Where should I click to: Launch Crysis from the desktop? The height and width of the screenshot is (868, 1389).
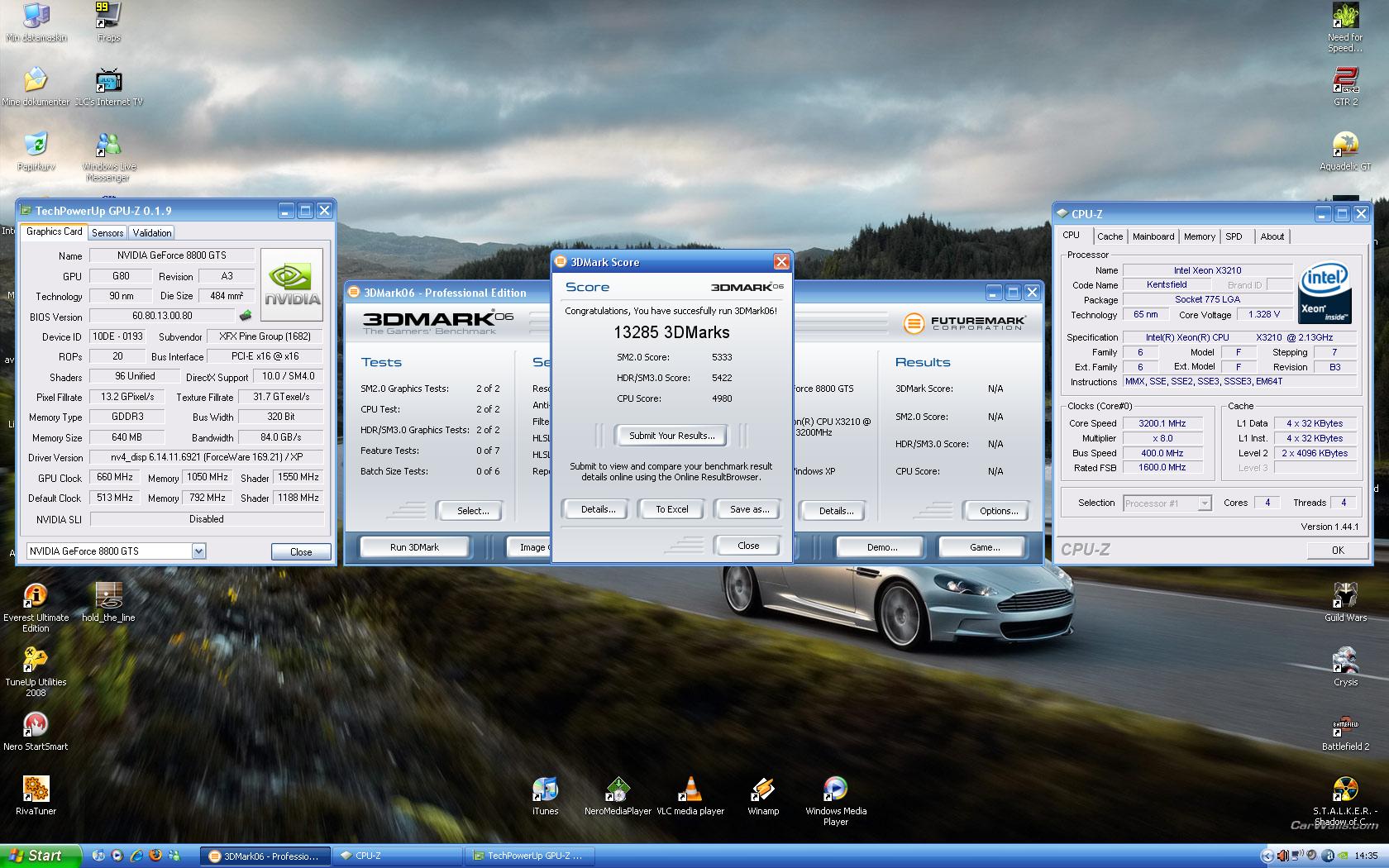[1345, 666]
